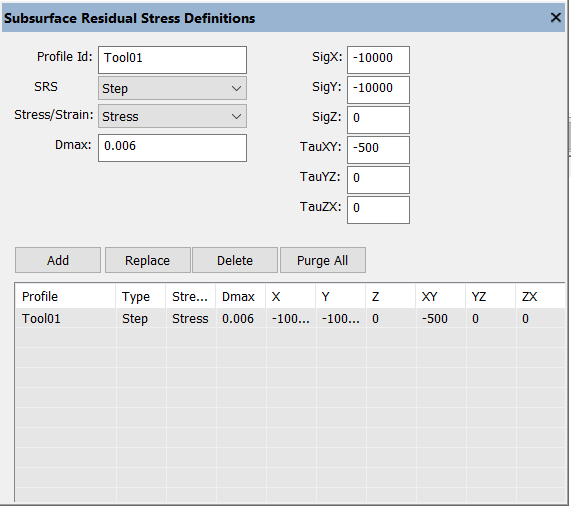The width and height of the screenshot is (571, 506).
Task: Click the Replace button
Action: [147, 260]
